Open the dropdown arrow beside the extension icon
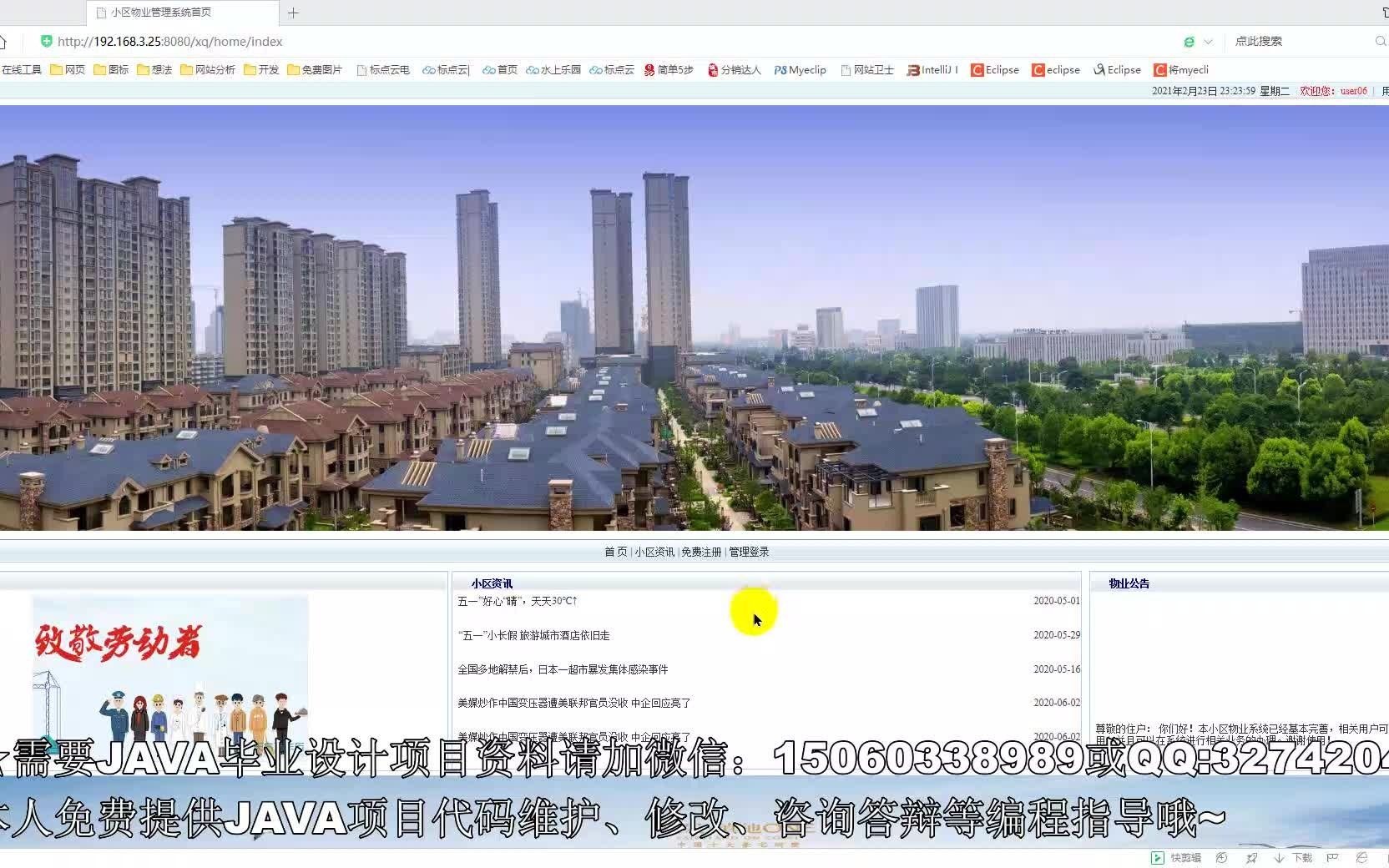This screenshot has height=868, width=1389. tap(1207, 41)
